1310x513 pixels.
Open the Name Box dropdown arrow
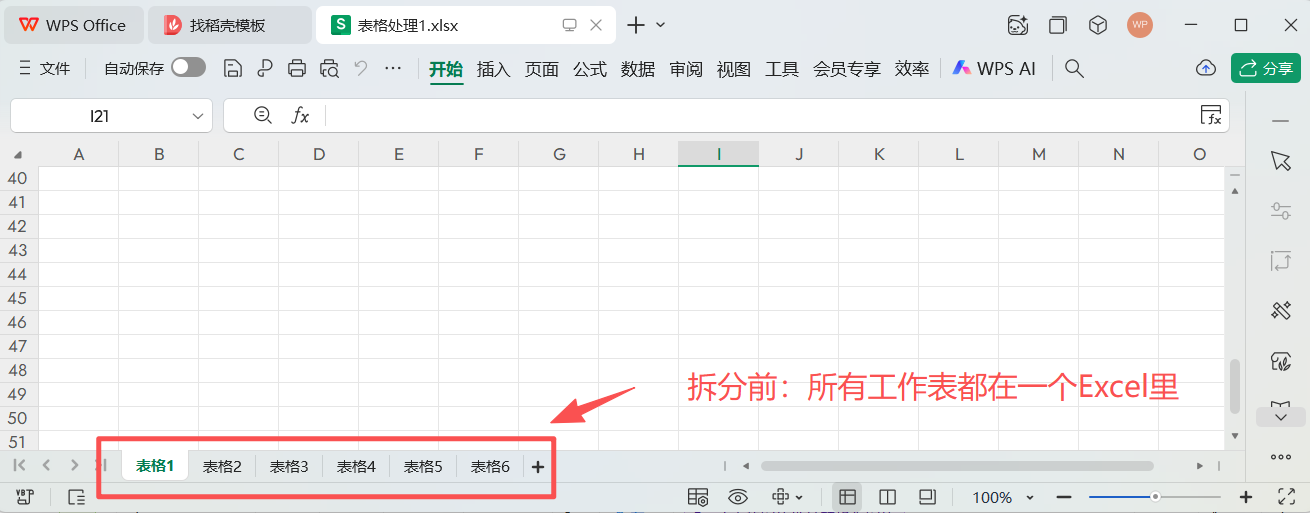(x=197, y=116)
